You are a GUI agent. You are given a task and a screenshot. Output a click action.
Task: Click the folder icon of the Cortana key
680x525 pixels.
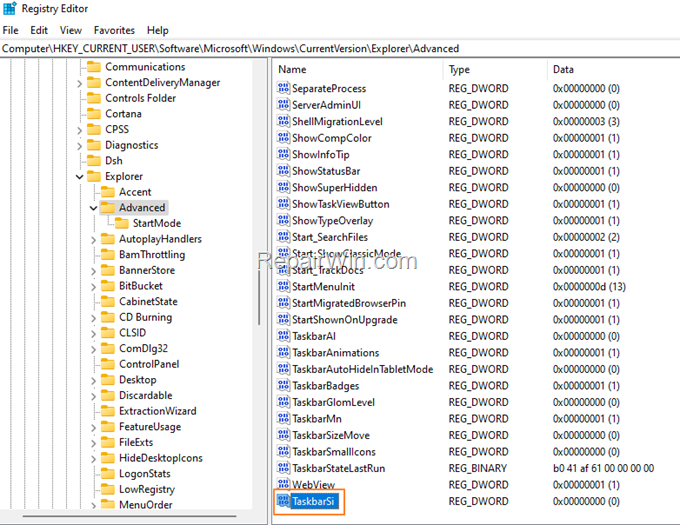94,114
